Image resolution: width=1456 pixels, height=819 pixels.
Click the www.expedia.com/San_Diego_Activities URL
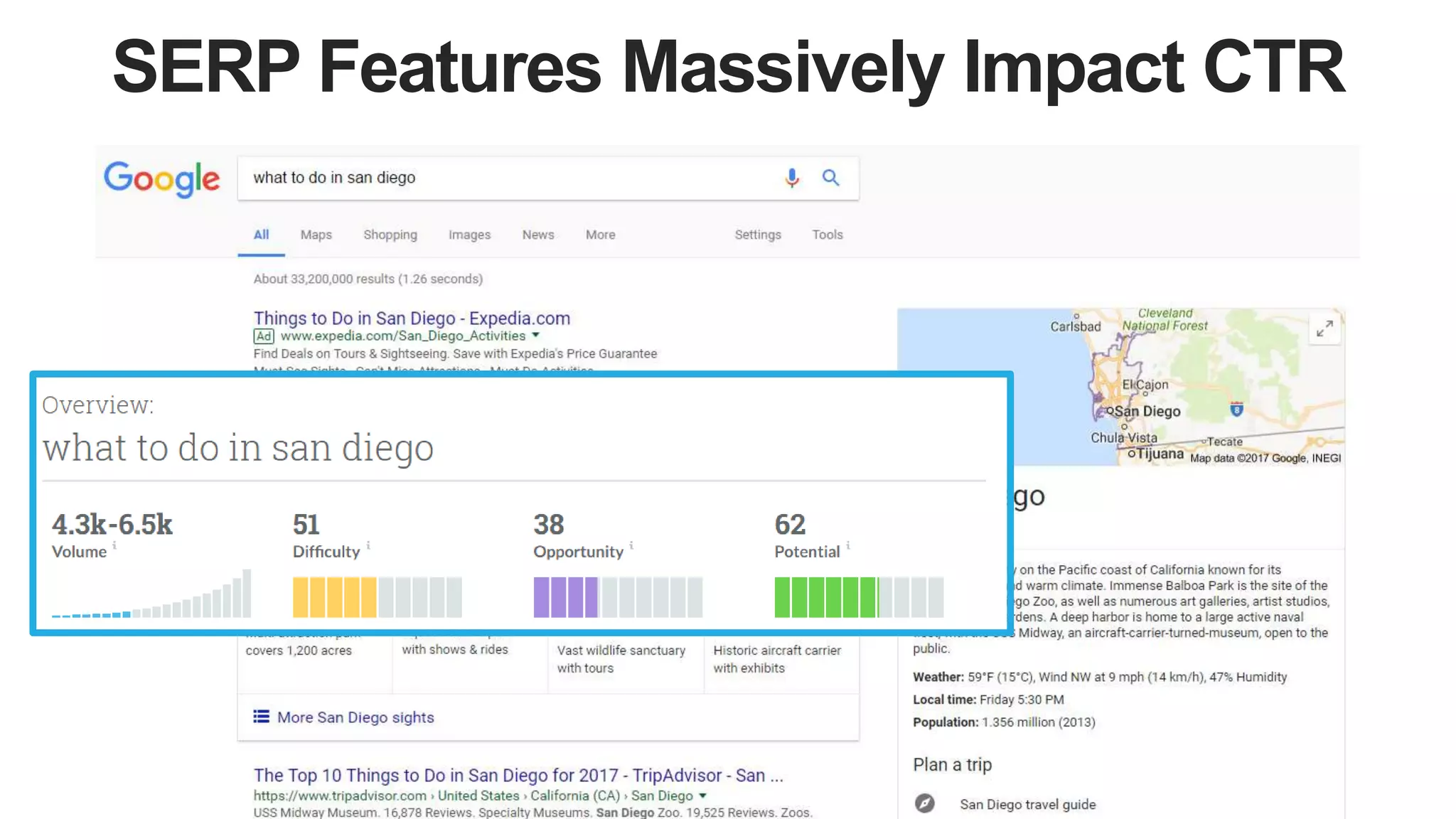403,336
